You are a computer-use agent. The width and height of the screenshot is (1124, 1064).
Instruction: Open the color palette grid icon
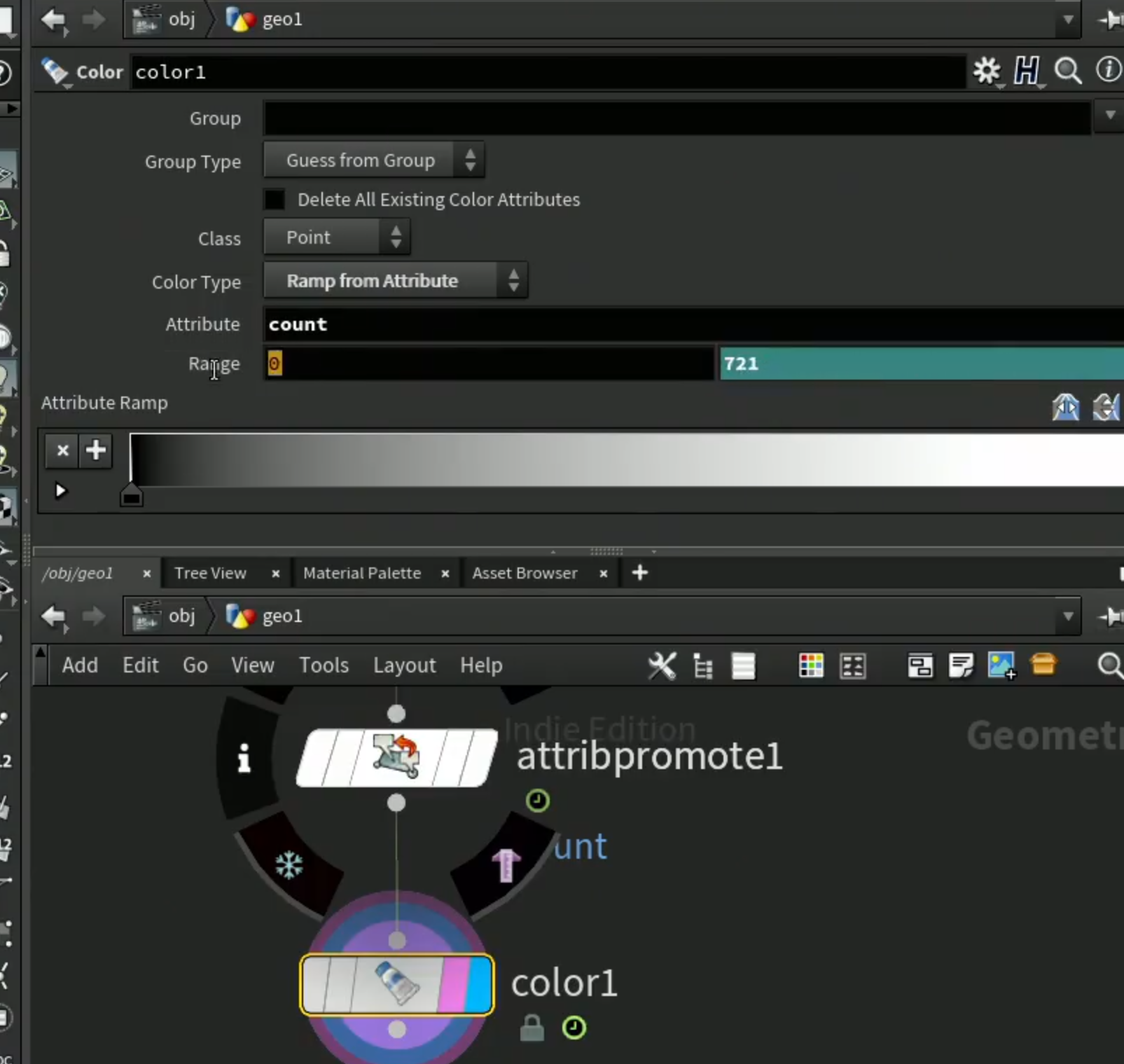811,665
